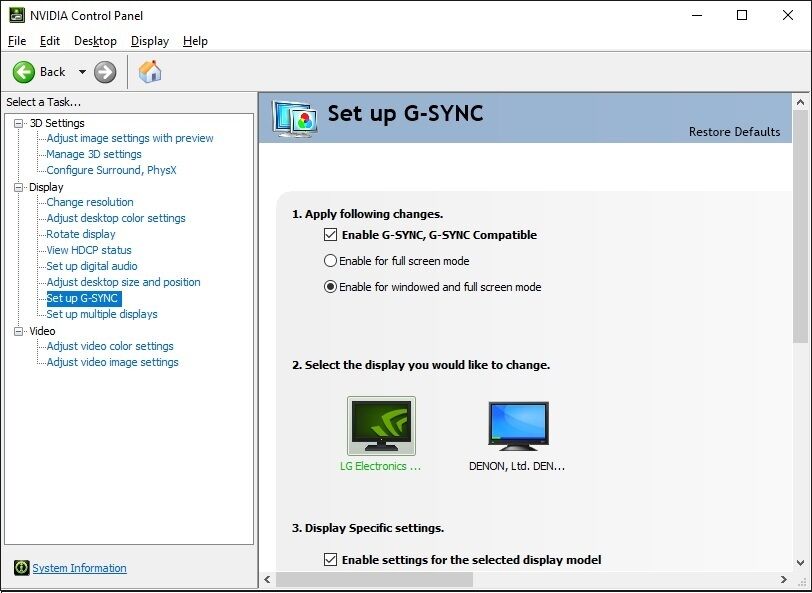Toggle Enable G-SYNC, G-SYNC Compatible checkbox
The image size is (812, 593).
pyautogui.click(x=330, y=235)
